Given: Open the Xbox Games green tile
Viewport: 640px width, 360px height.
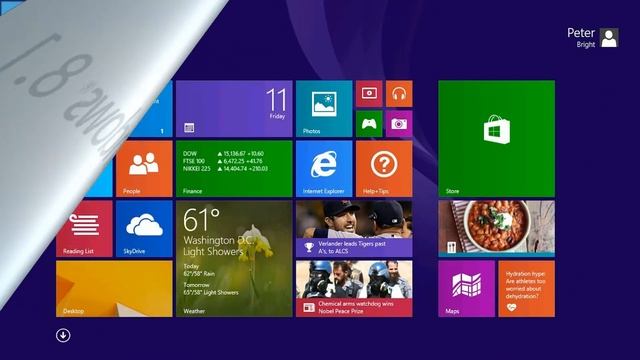Looking at the screenshot, I should [x=369, y=124].
